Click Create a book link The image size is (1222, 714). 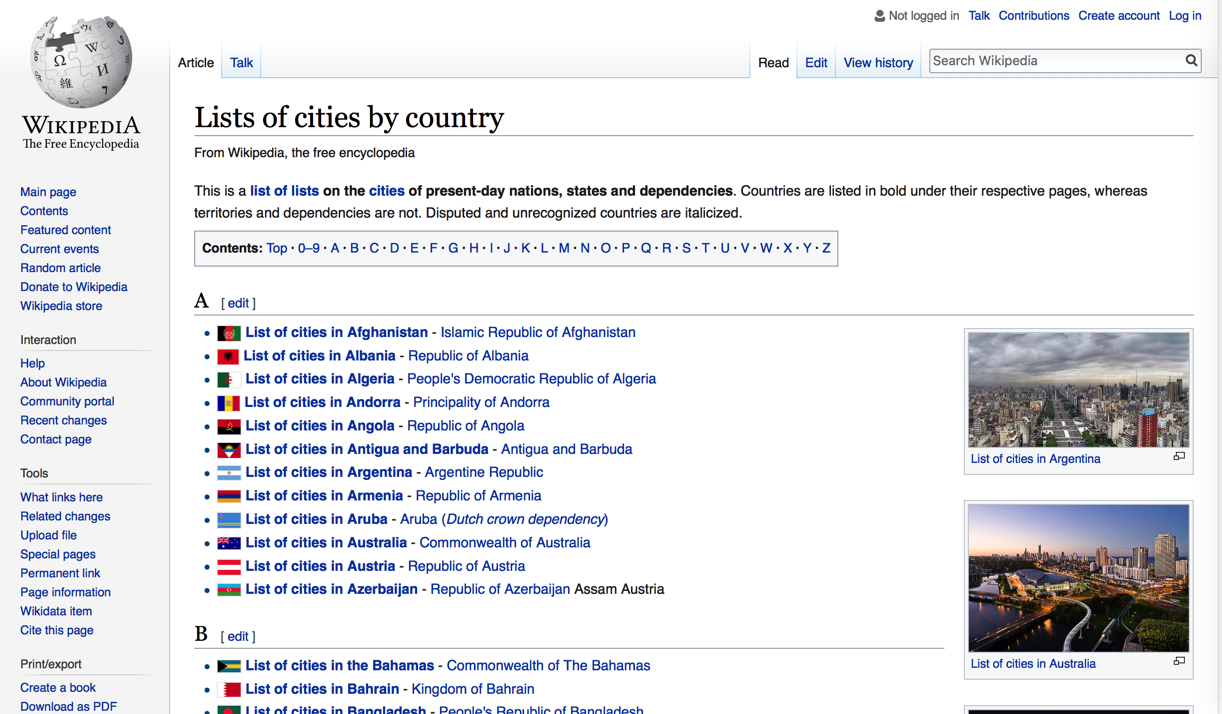point(58,687)
